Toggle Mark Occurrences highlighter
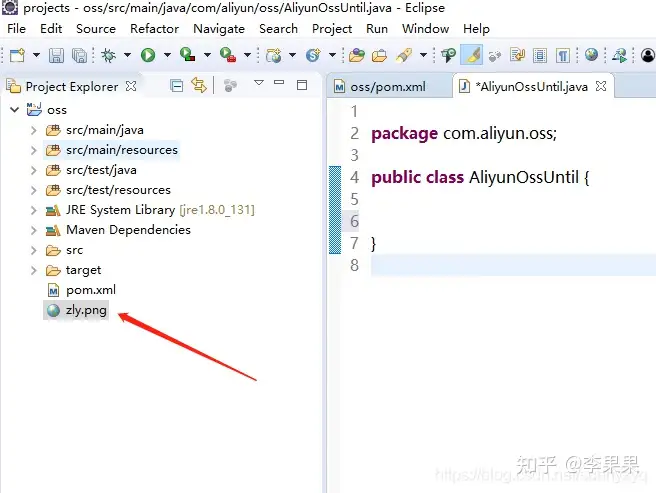The height and width of the screenshot is (493, 656). [472, 55]
